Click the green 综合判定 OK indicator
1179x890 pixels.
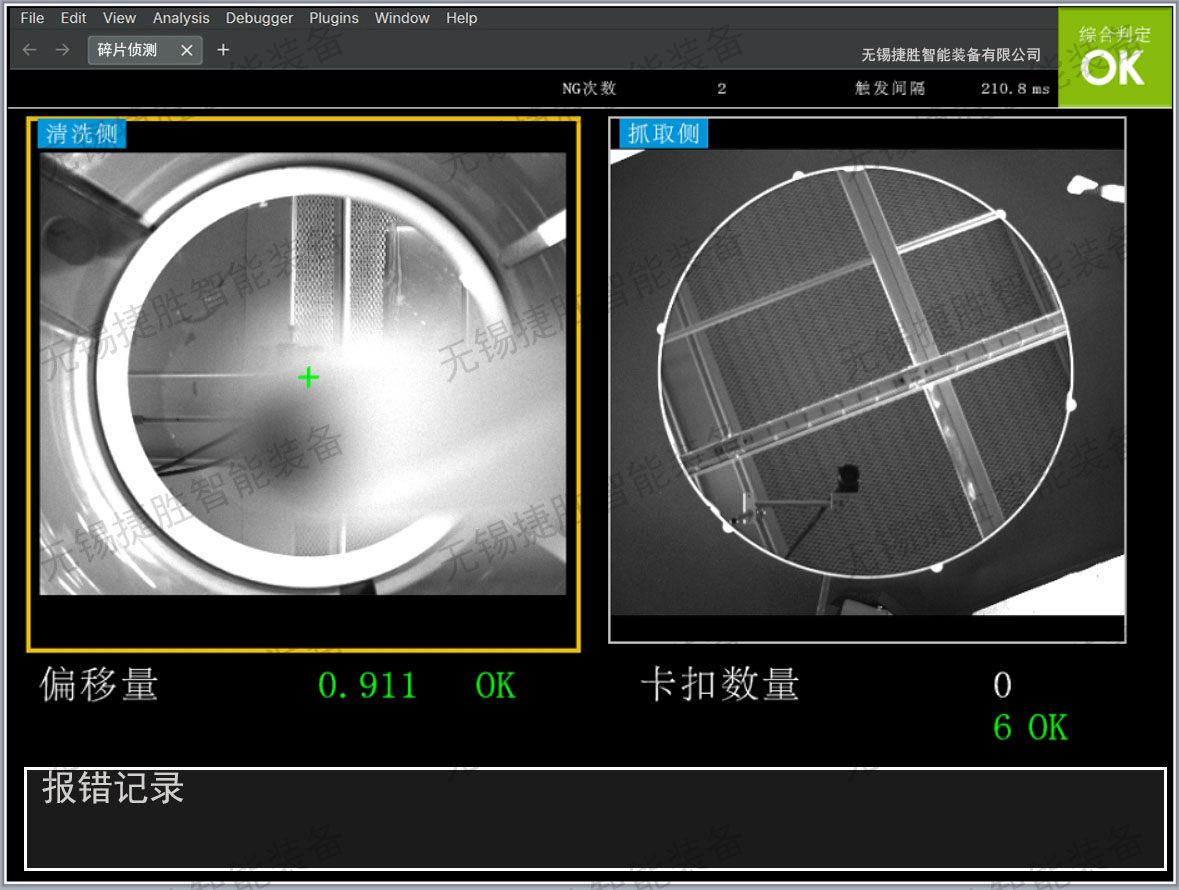(1114, 57)
